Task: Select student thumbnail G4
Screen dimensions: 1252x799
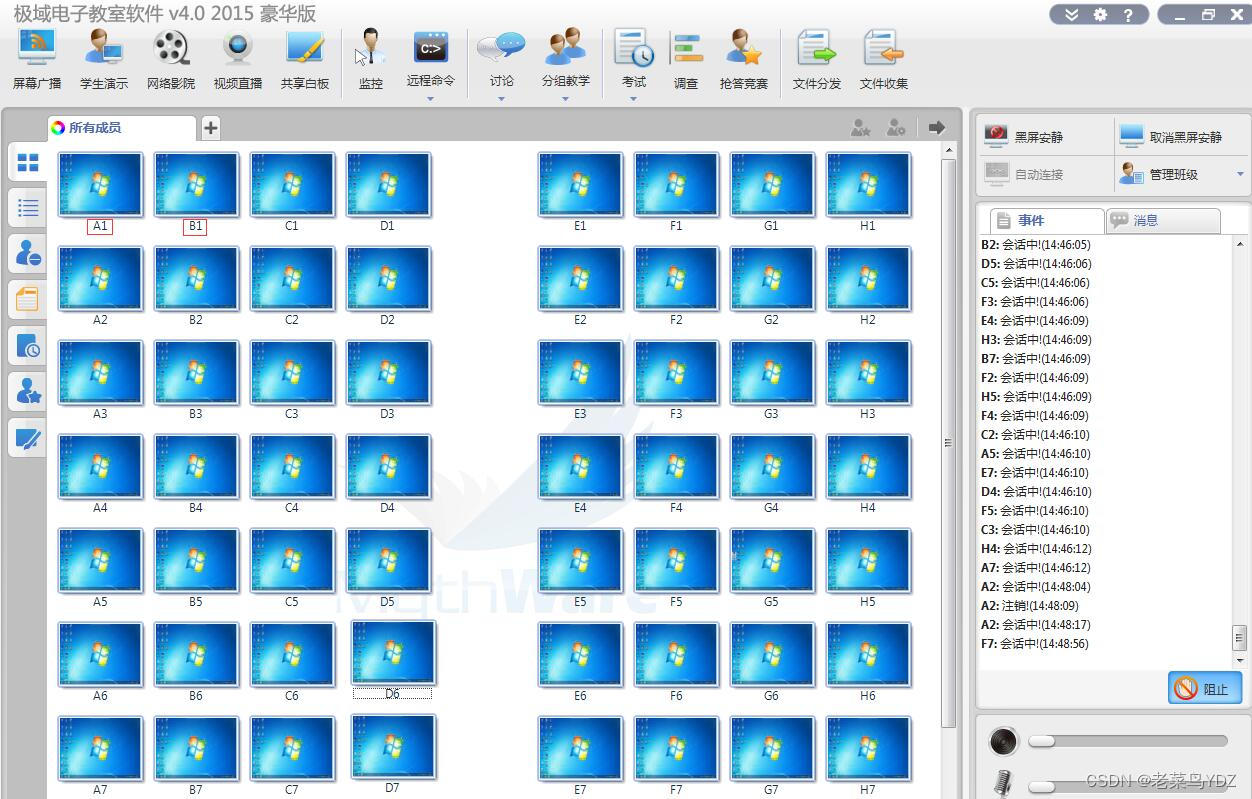Action: (772, 466)
